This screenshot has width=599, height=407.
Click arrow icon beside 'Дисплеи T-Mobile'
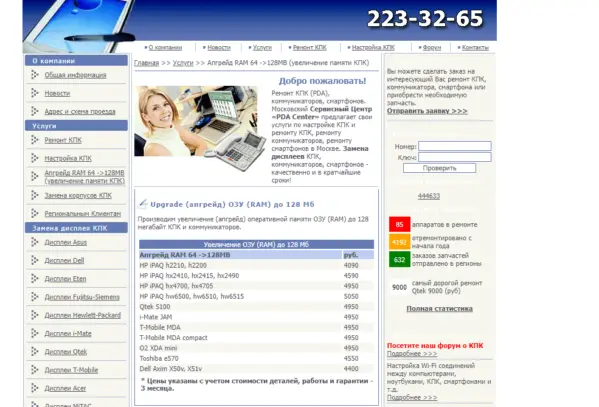click(x=35, y=370)
